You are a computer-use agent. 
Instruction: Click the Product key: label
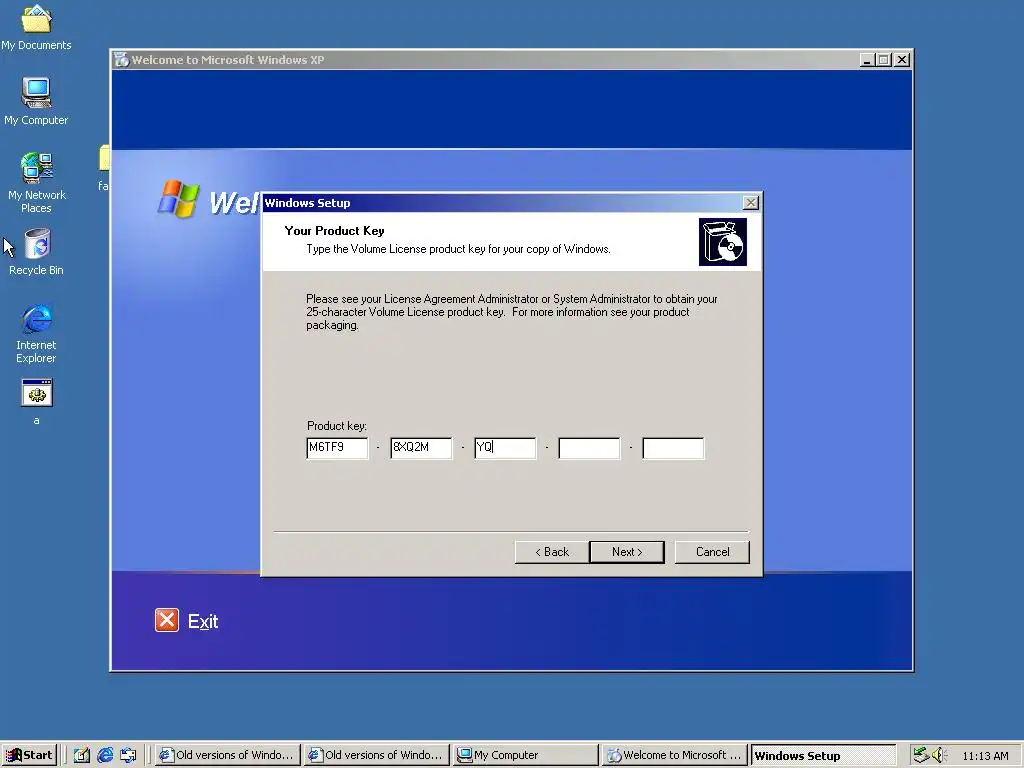(337, 426)
